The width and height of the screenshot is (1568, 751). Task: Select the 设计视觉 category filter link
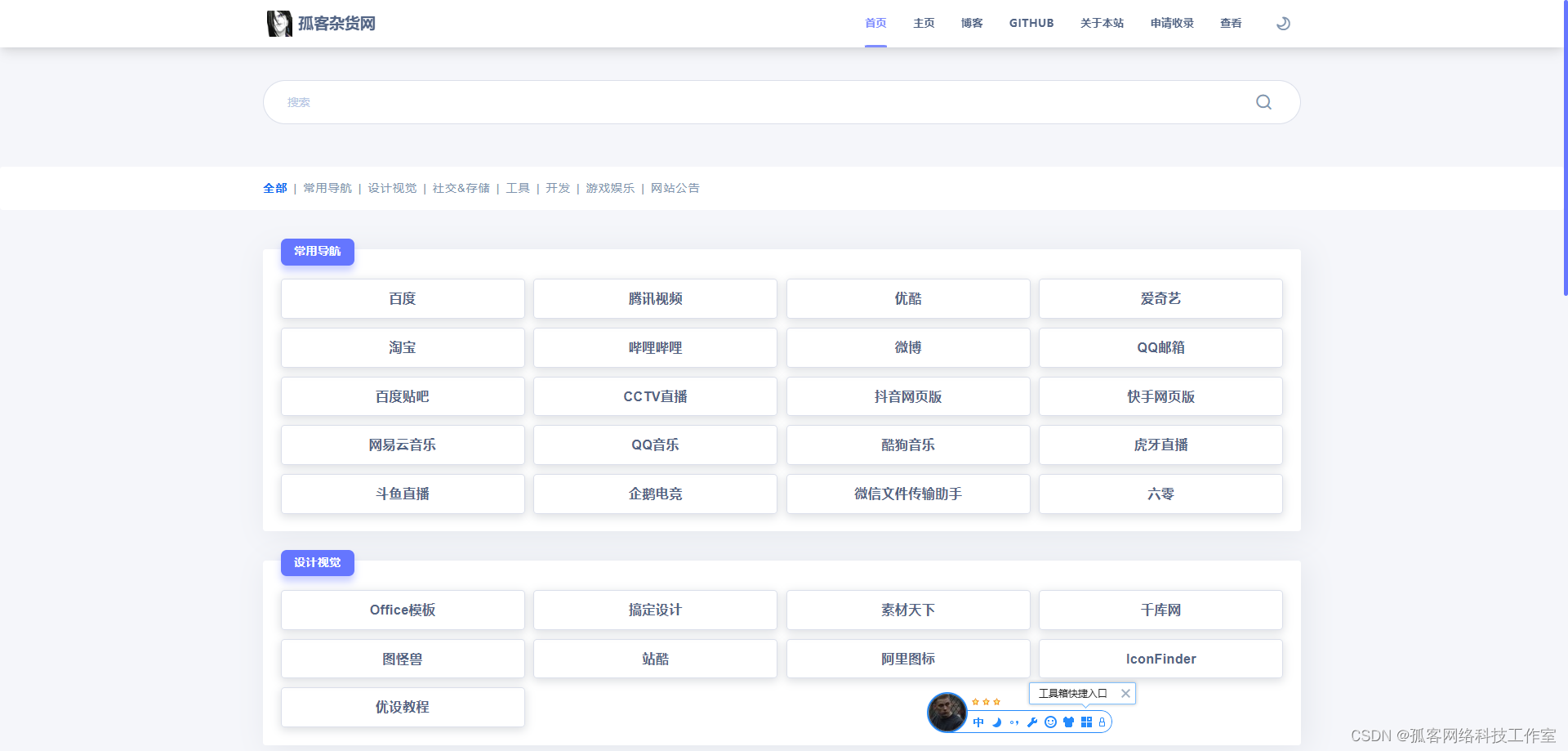[x=392, y=188]
